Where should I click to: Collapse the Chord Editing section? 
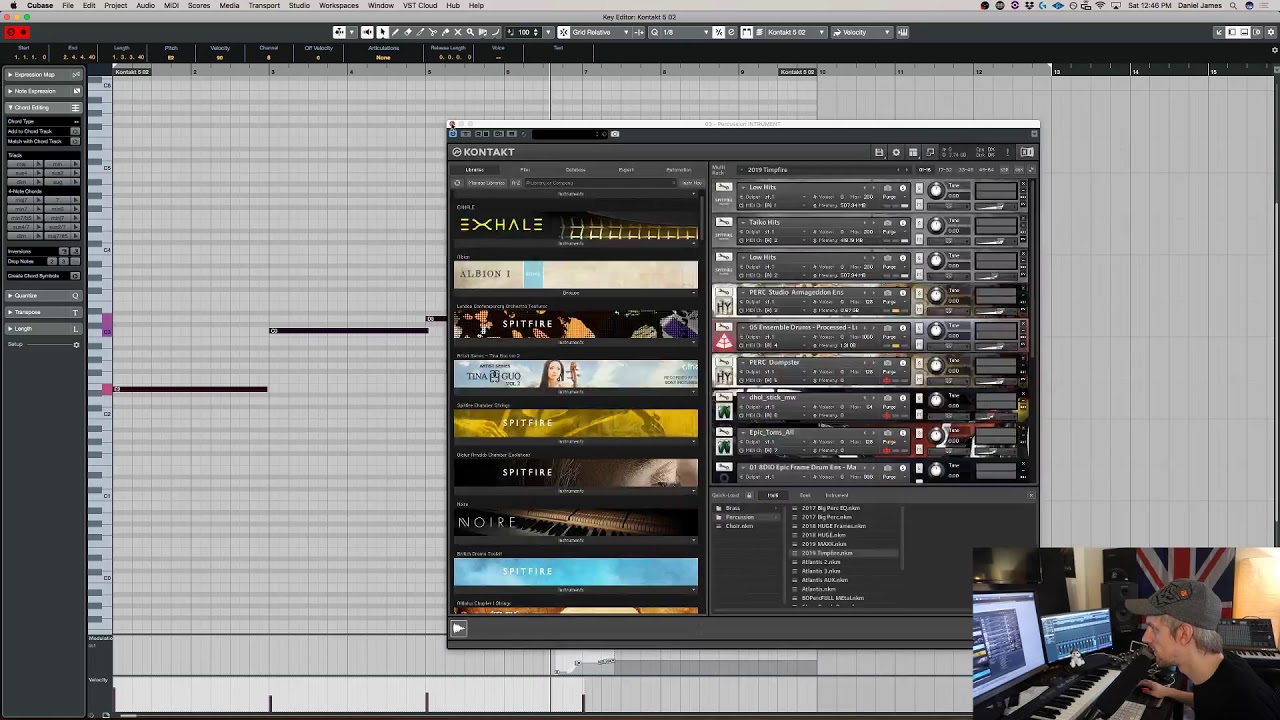(44, 107)
